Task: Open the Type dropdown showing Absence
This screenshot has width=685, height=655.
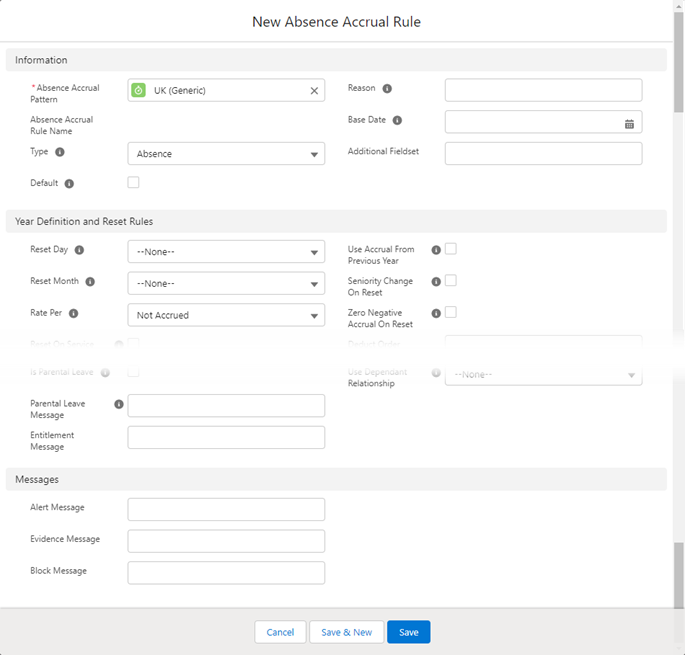Action: tap(226, 154)
